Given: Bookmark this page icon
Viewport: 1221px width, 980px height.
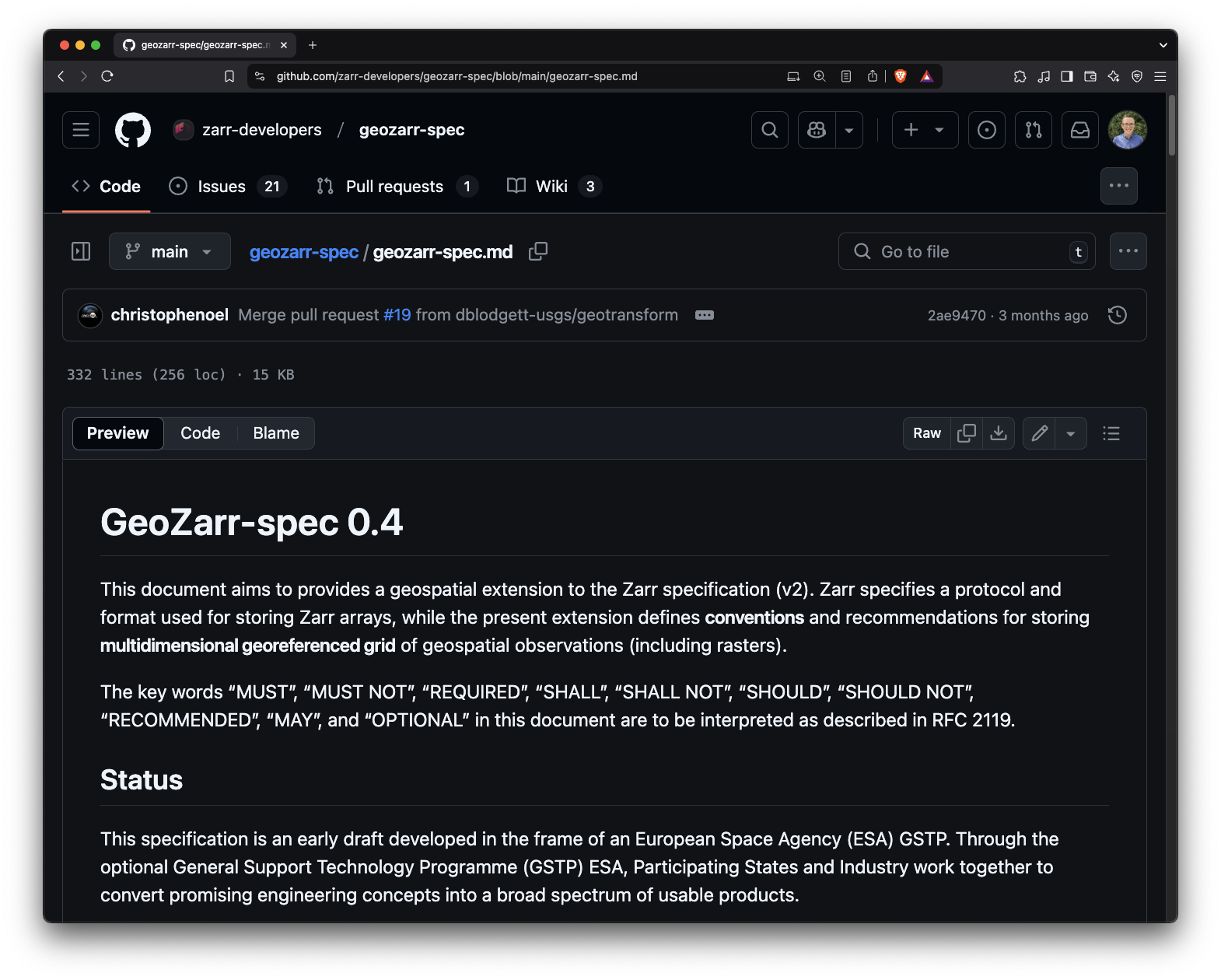Looking at the screenshot, I should (x=229, y=76).
